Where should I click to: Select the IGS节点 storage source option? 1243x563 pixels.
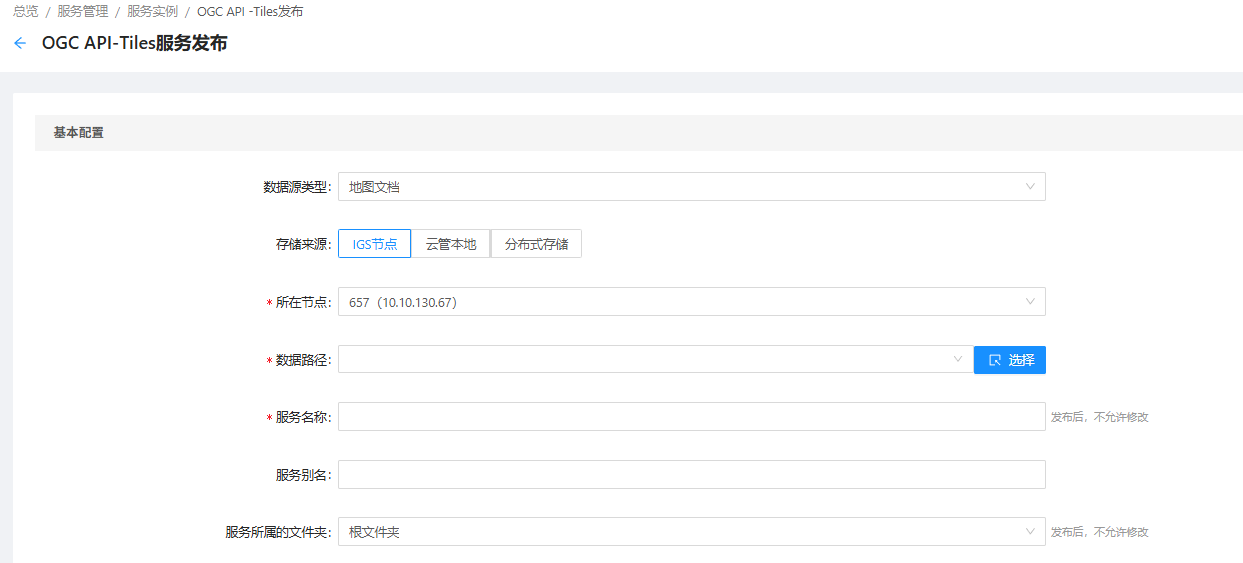point(374,244)
